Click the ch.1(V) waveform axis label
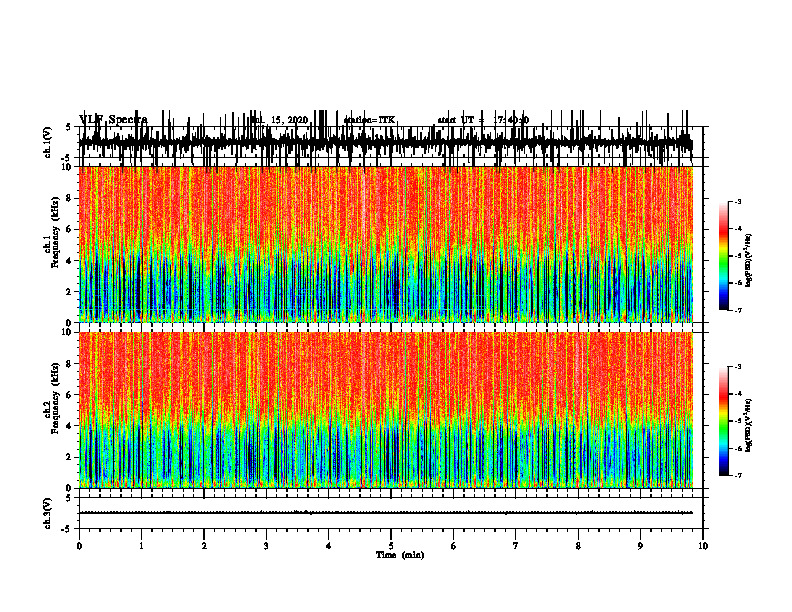The image size is (792, 612). (48, 142)
